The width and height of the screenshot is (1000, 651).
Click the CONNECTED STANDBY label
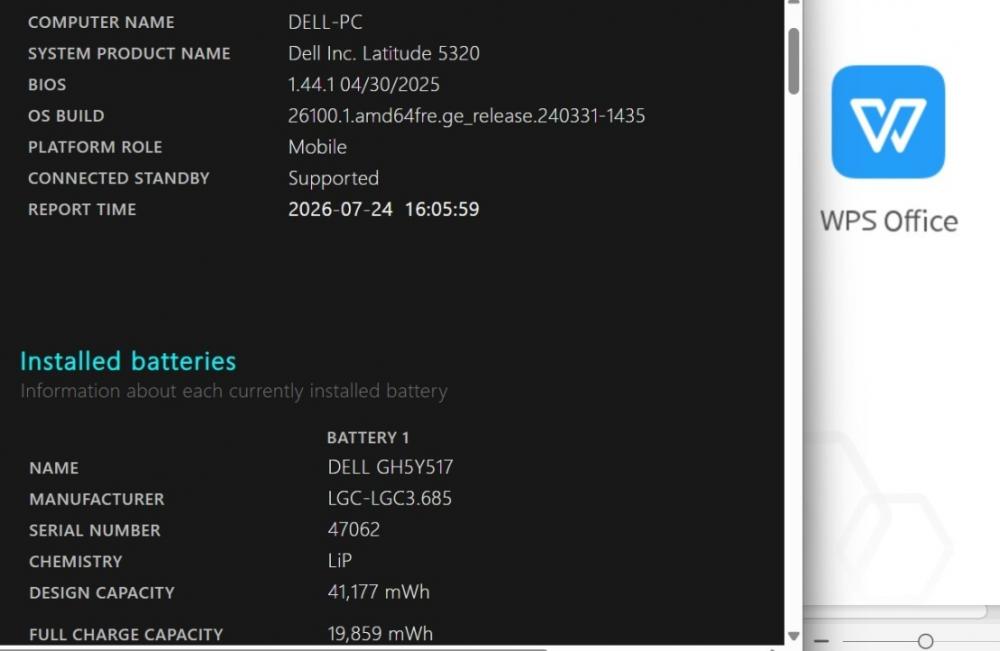[119, 179]
